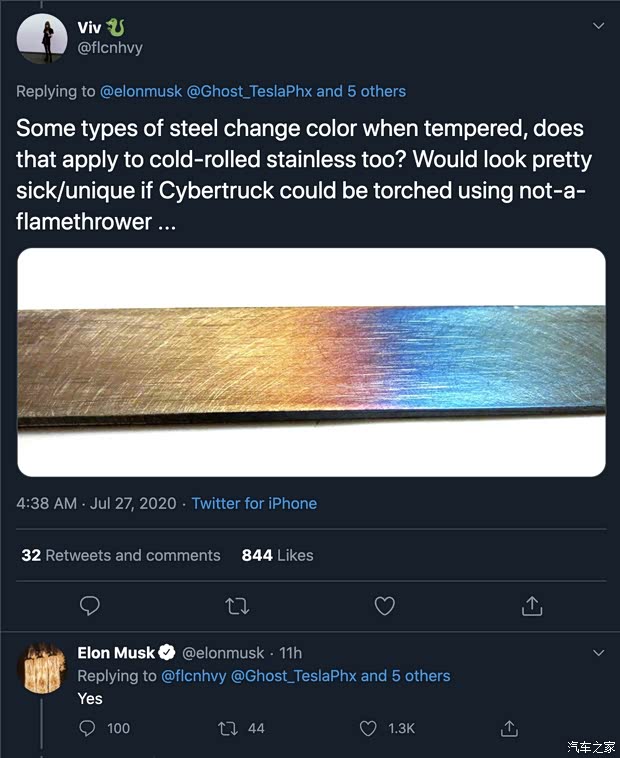Retweet Viv's tweet about tempered steel
The width and height of the screenshot is (620, 758).
[x=237, y=606]
